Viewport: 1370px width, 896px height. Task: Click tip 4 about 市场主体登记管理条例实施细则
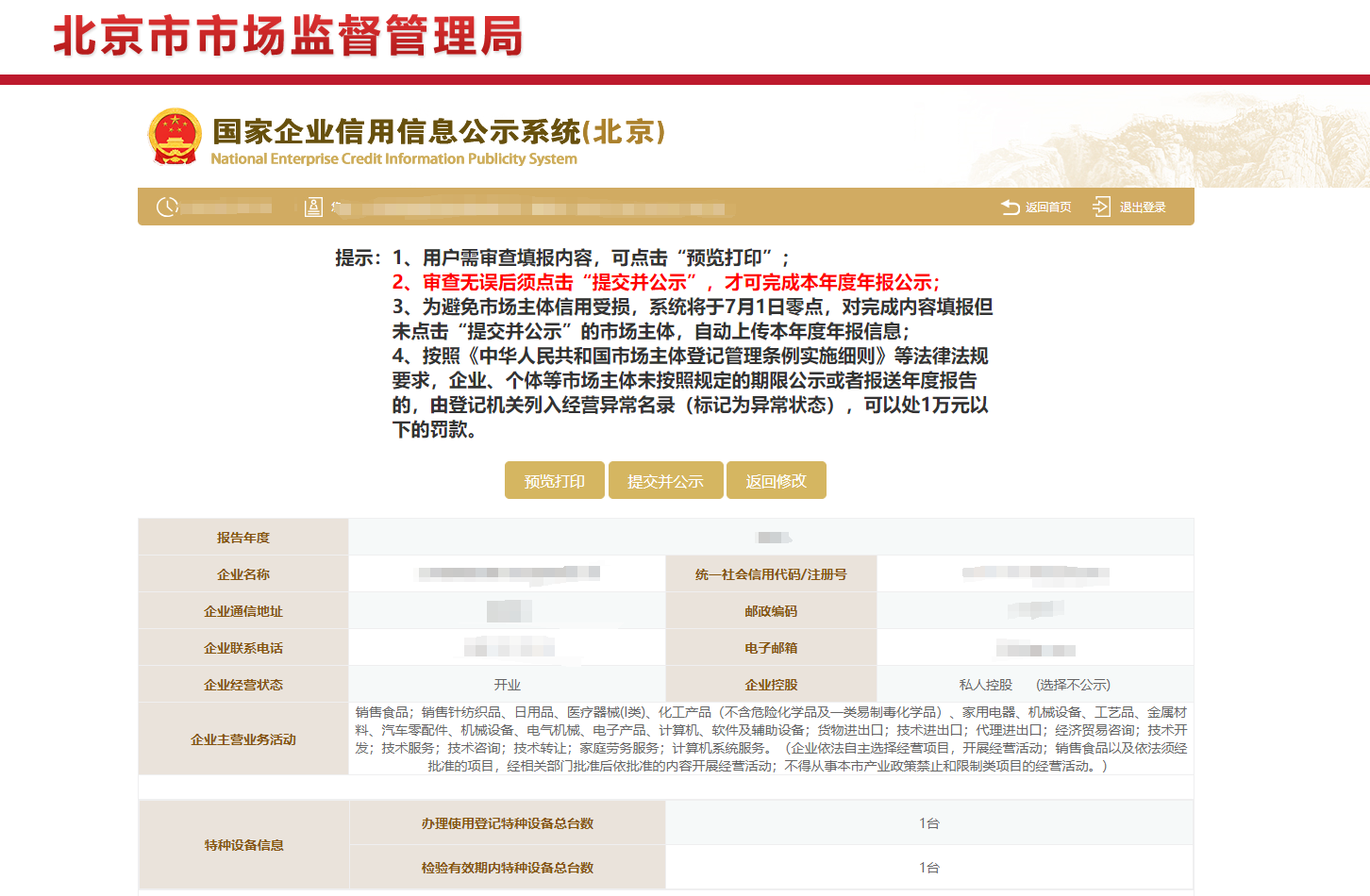[691, 392]
